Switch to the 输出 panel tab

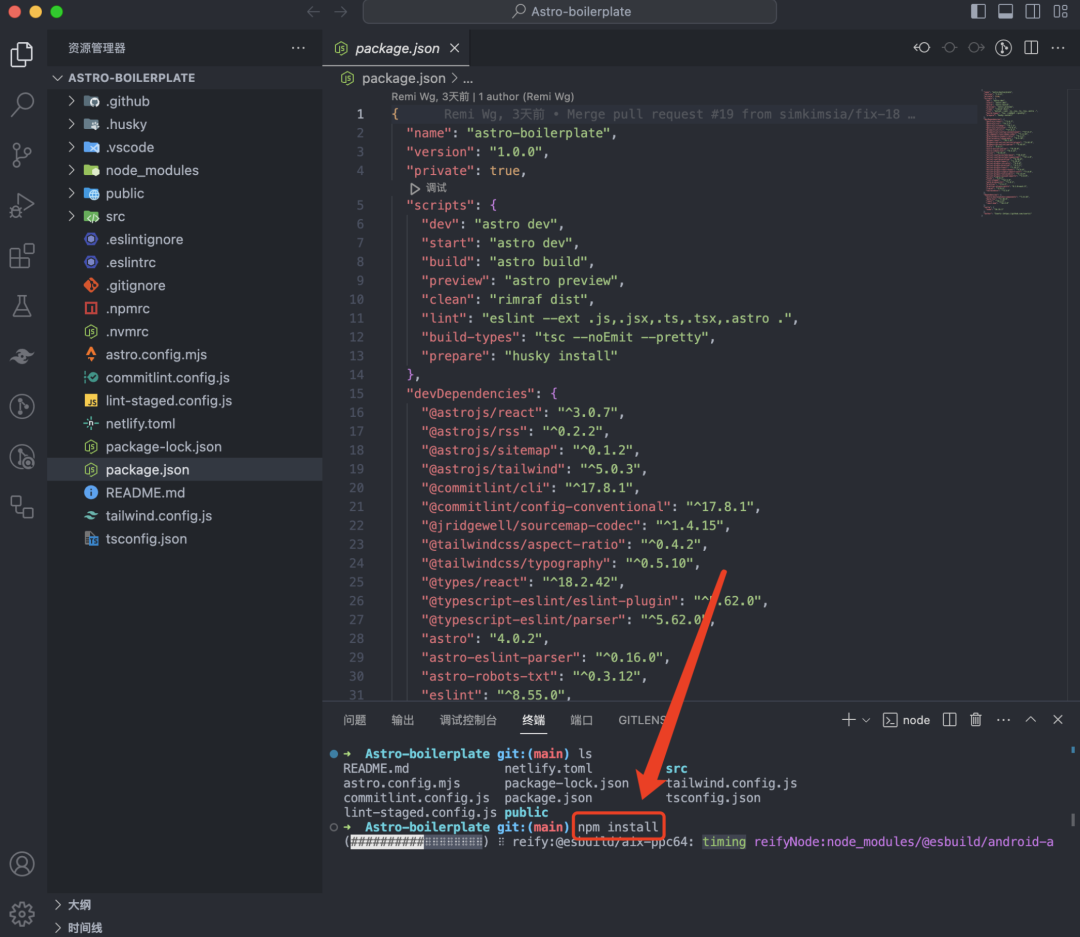pyautogui.click(x=403, y=720)
